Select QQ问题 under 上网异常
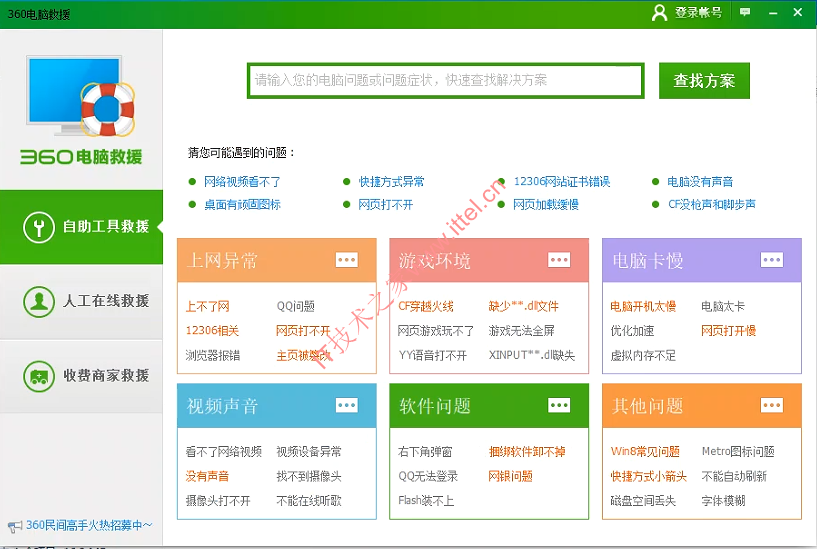 (x=295, y=306)
